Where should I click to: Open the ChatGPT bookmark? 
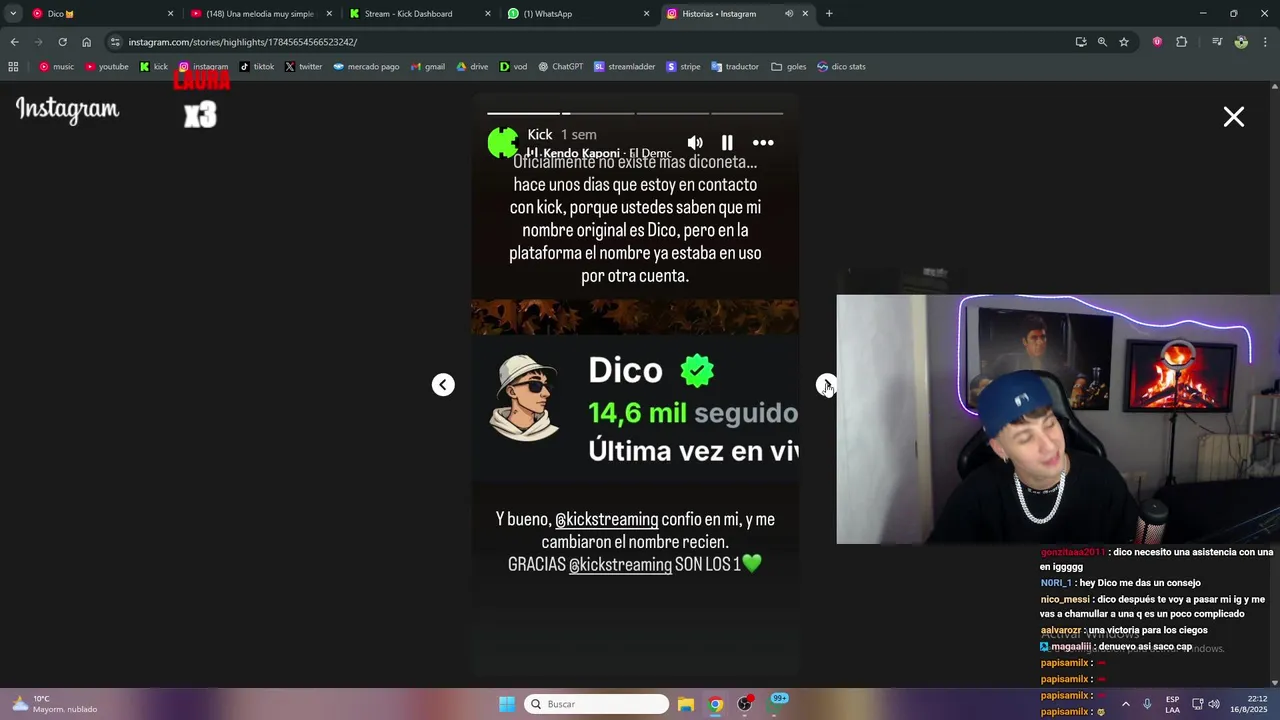(561, 67)
